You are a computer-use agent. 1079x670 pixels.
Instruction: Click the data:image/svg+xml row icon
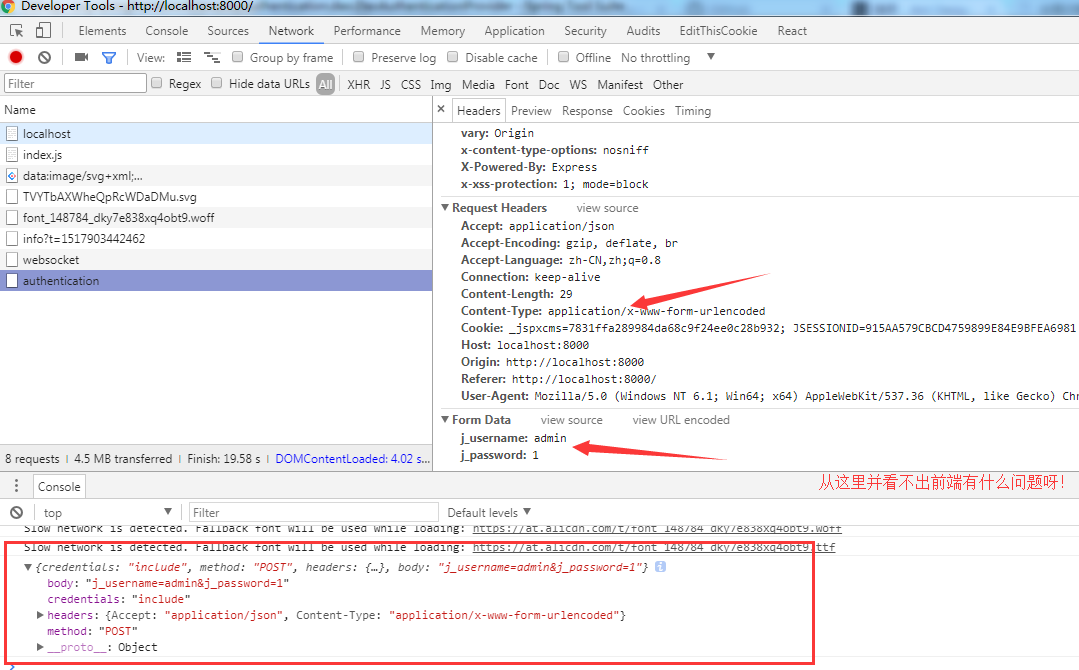[12, 175]
